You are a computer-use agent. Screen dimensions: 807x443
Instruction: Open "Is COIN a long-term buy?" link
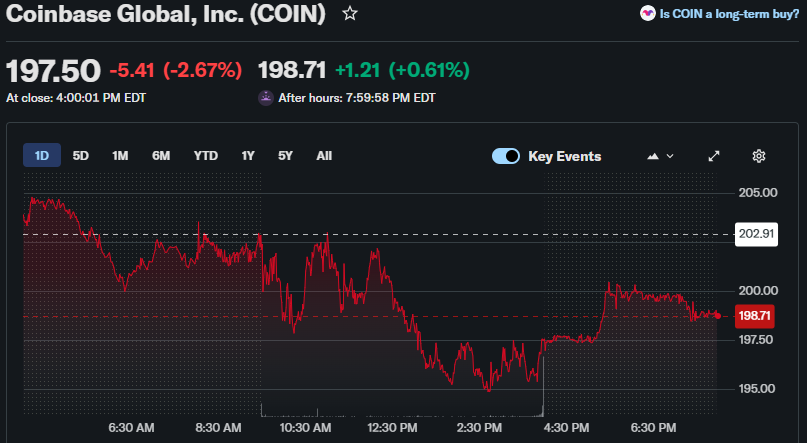[x=729, y=14]
